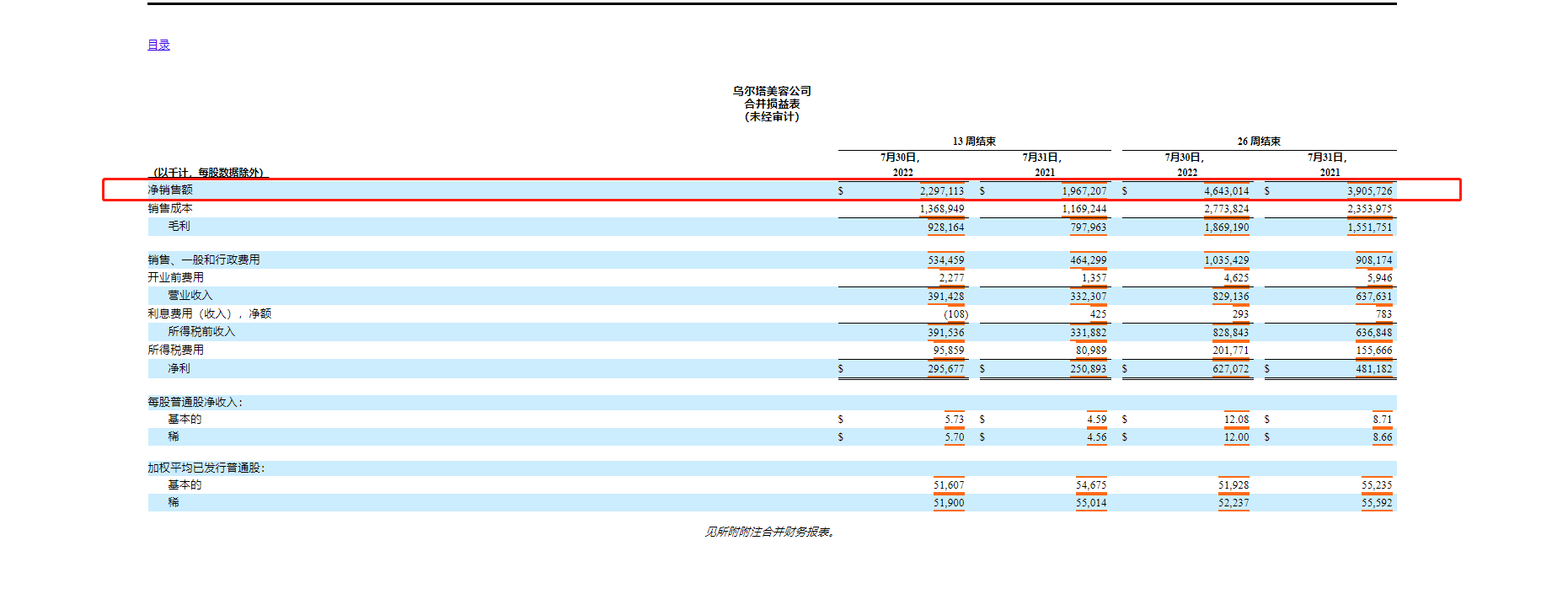Select cost of sales value 2,773,824
Image resolution: width=1568 pixels, height=594 pixels.
(x=1227, y=209)
